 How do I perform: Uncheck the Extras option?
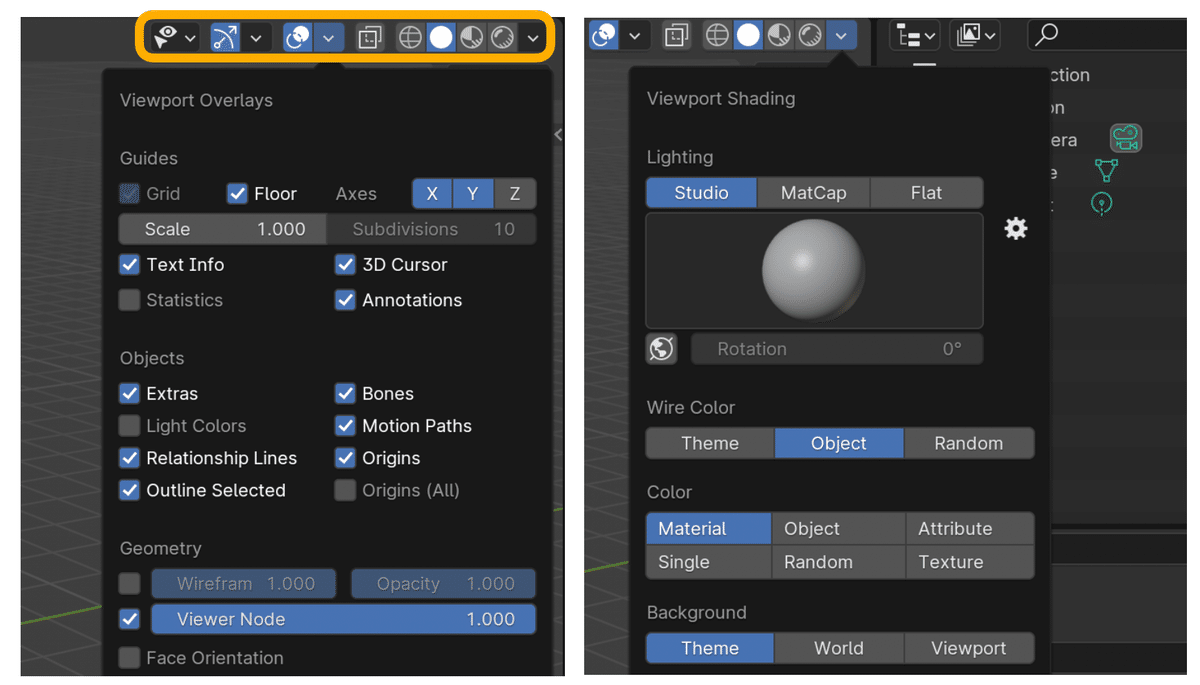pos(129,393)
